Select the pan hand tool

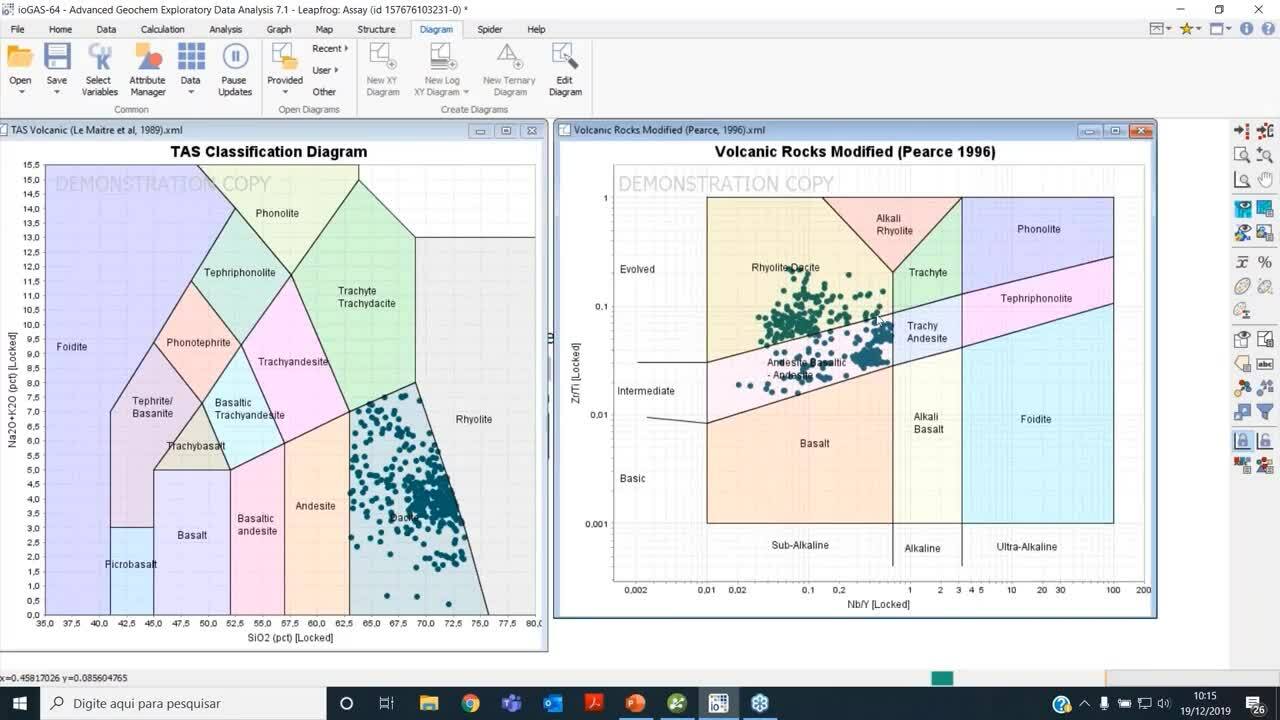click(x=1265, y=180)
